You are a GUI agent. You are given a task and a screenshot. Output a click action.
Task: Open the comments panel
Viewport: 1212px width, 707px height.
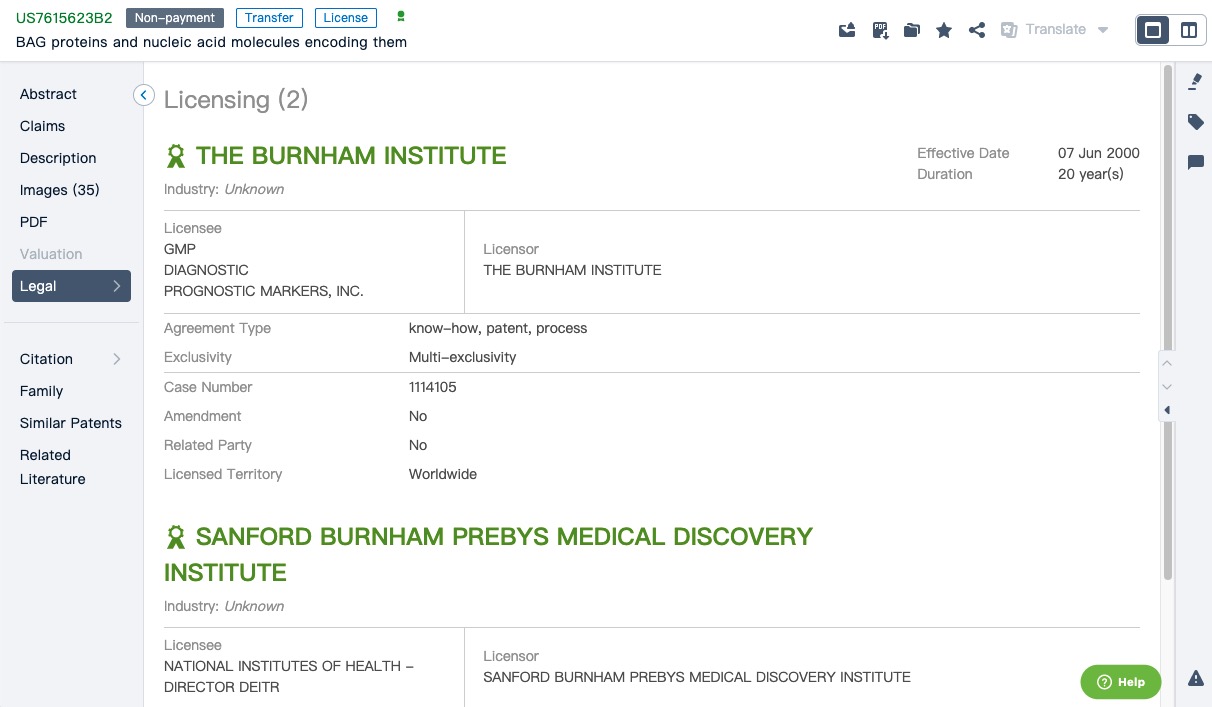pos(1195,162)
